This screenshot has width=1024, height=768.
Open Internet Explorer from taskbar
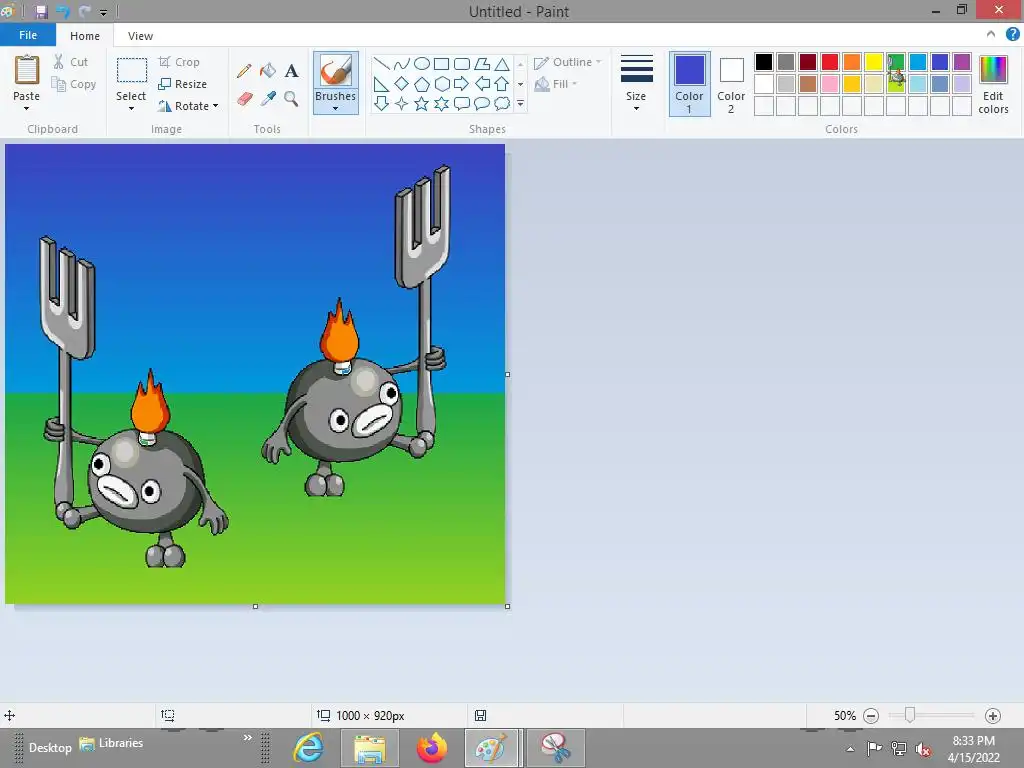[308, 748]
